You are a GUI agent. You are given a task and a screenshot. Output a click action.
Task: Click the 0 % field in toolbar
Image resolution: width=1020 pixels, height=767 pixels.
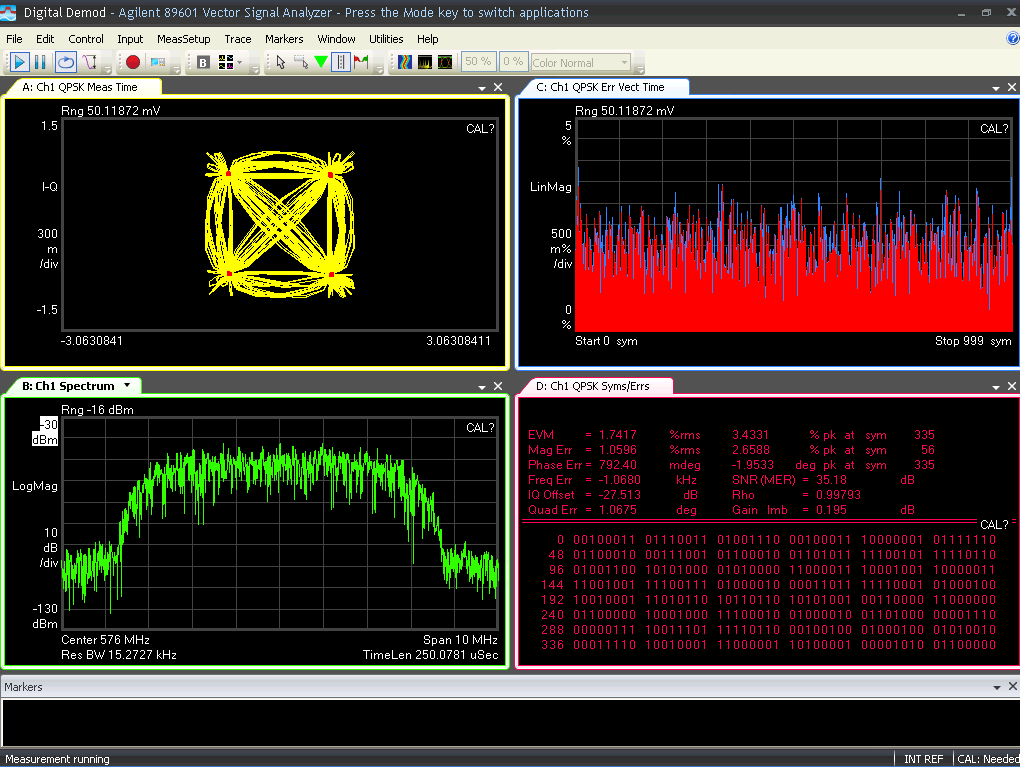513,62
